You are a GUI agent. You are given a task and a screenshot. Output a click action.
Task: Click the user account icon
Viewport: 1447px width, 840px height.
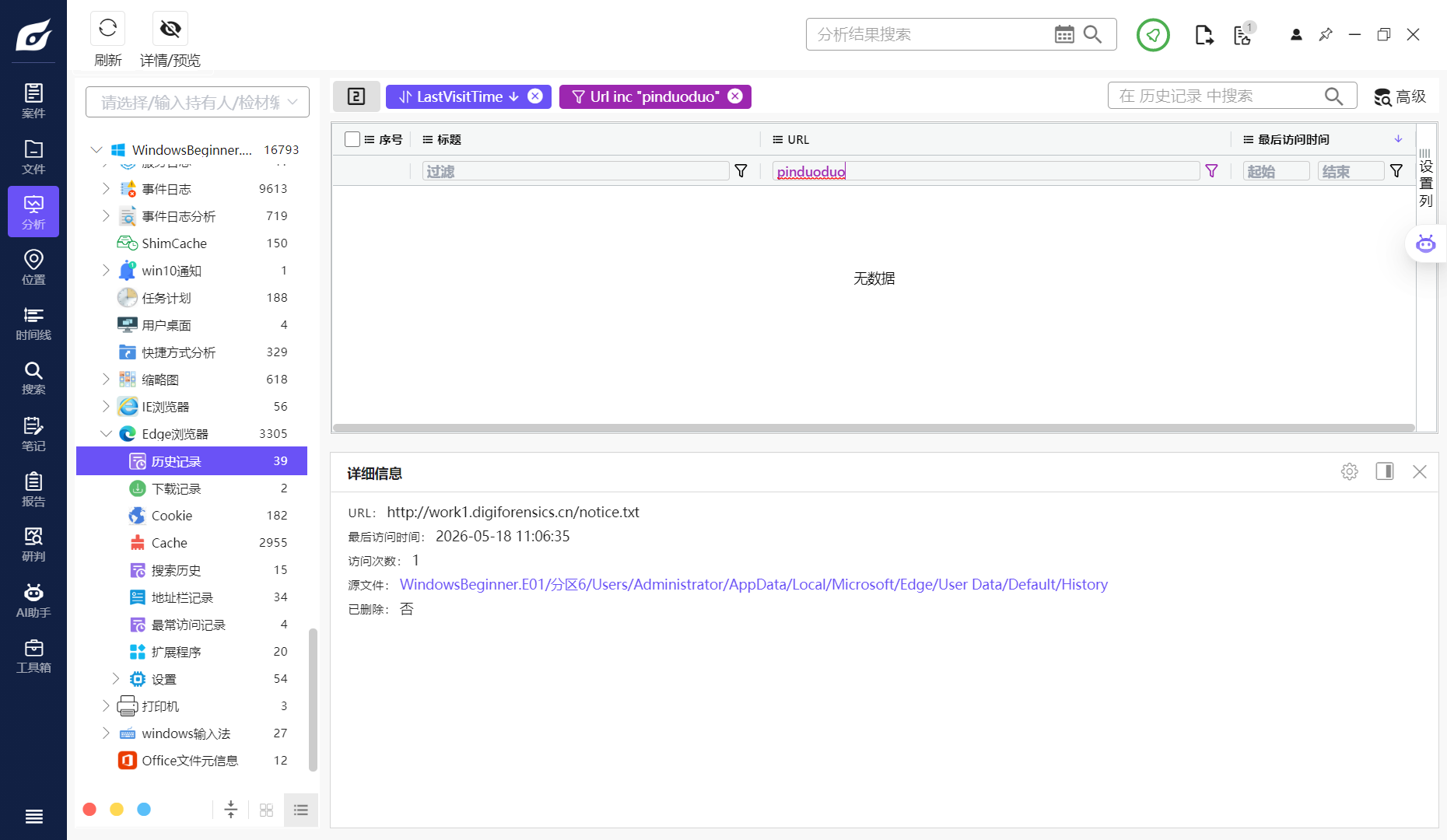pyautogui.click(x=1296, y=34)
